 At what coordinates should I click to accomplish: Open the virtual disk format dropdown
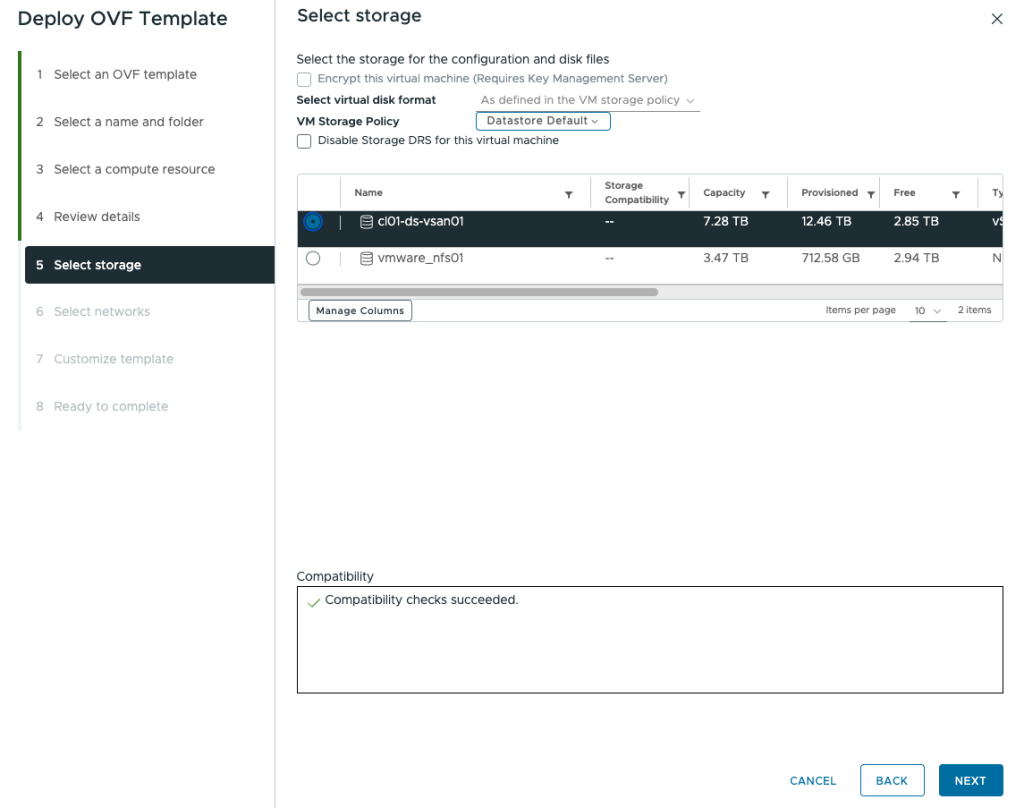[x=587, y=100]
